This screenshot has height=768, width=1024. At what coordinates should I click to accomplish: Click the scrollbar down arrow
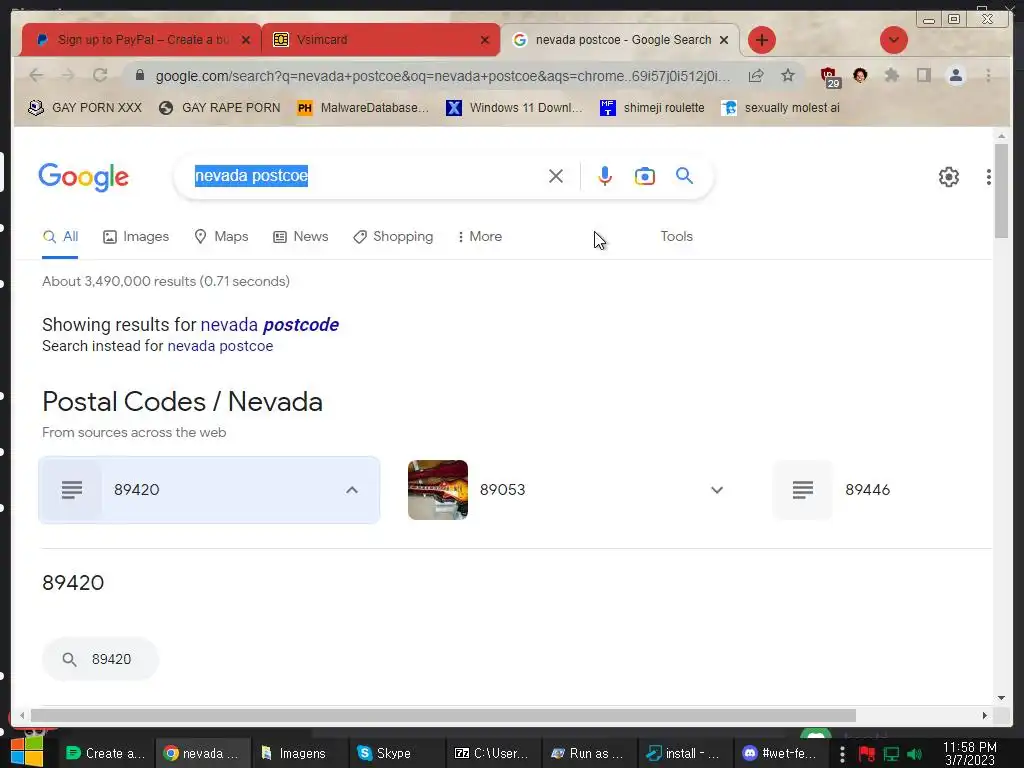[1001, 697]
